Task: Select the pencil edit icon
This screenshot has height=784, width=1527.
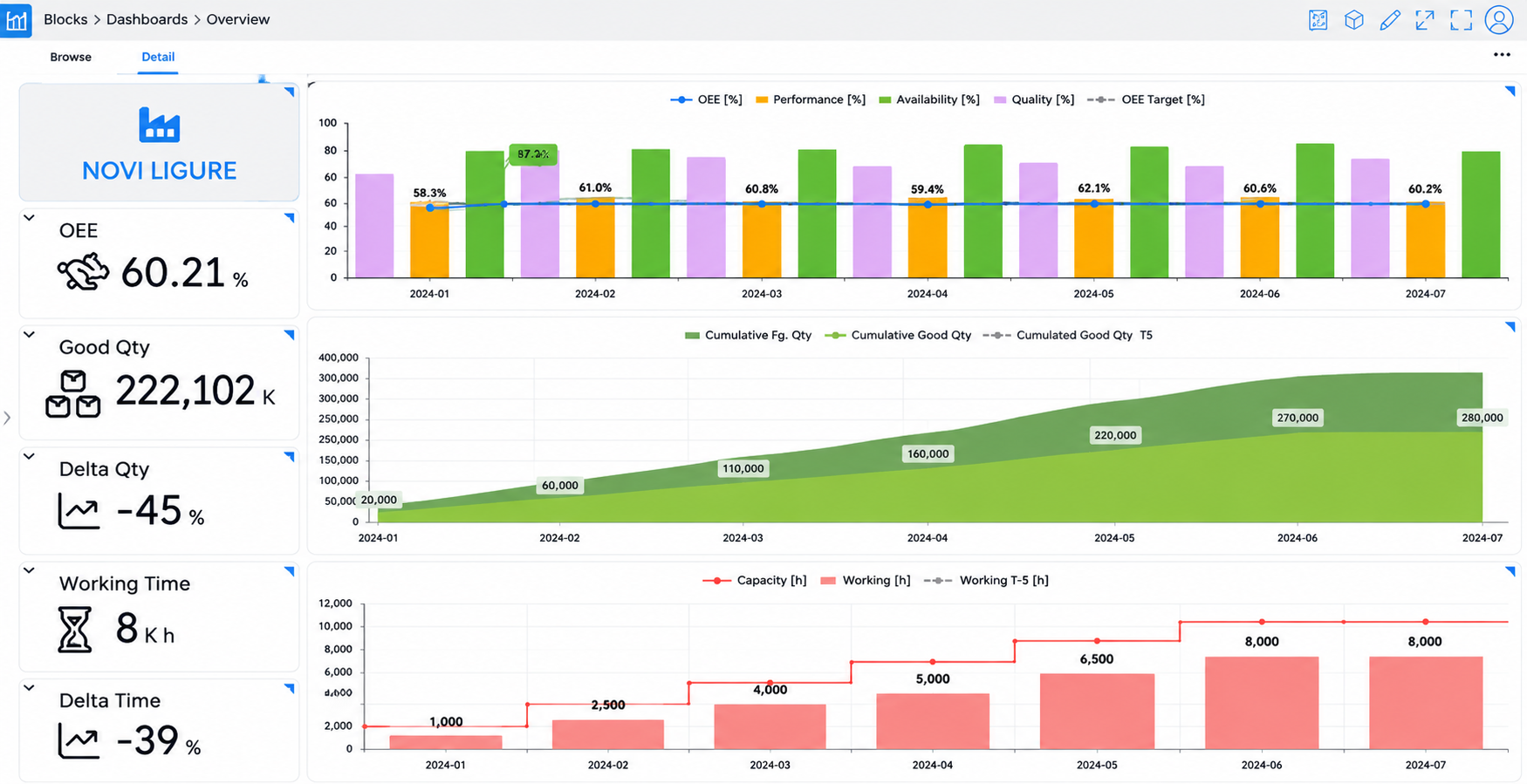Action: tap(1389, 19)
